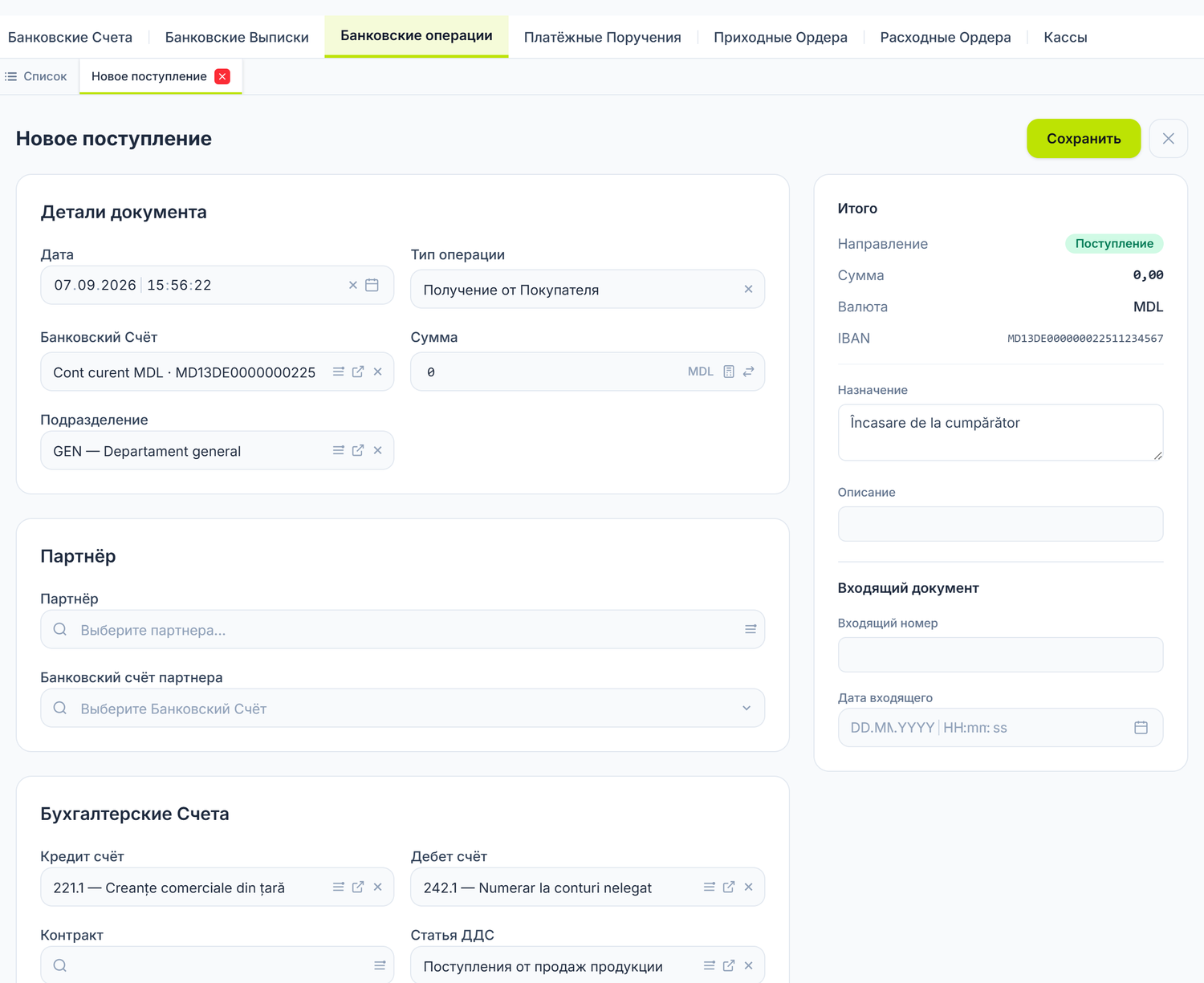Image resolution: width=1204 pixels, height=983 pixels.
Task: Close the form with X button
Action: pyautogui.click(x=1168, y=138)
